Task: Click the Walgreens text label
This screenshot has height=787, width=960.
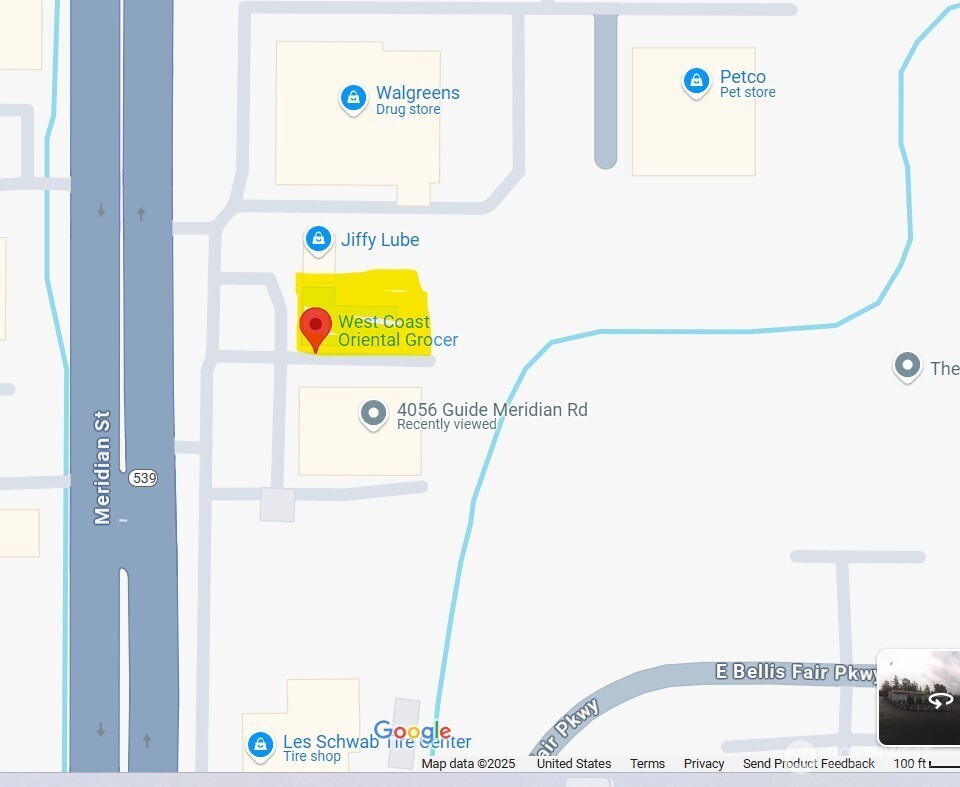Action: click(x=418, y=92)
